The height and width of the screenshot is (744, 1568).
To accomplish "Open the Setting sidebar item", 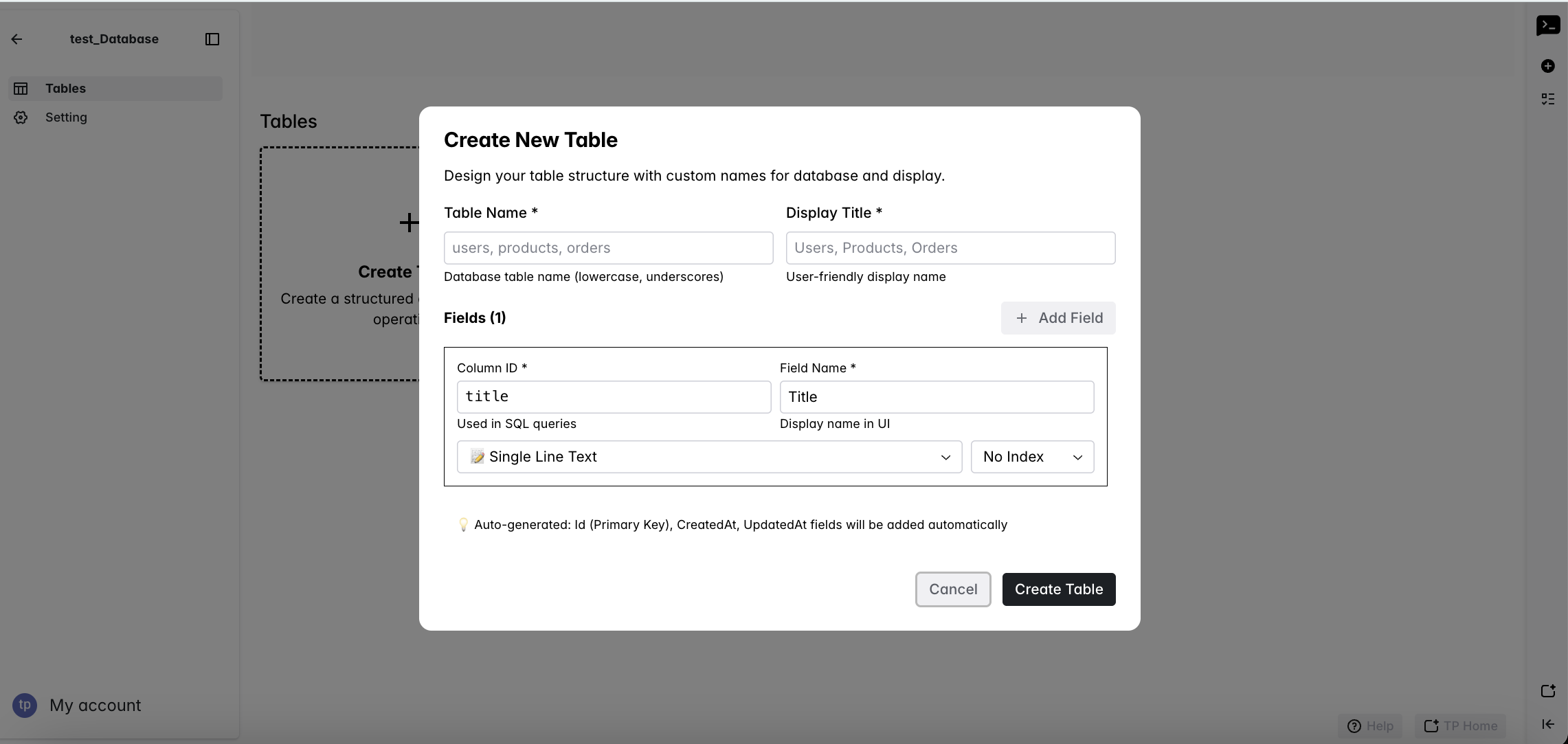I will [66, 117].
